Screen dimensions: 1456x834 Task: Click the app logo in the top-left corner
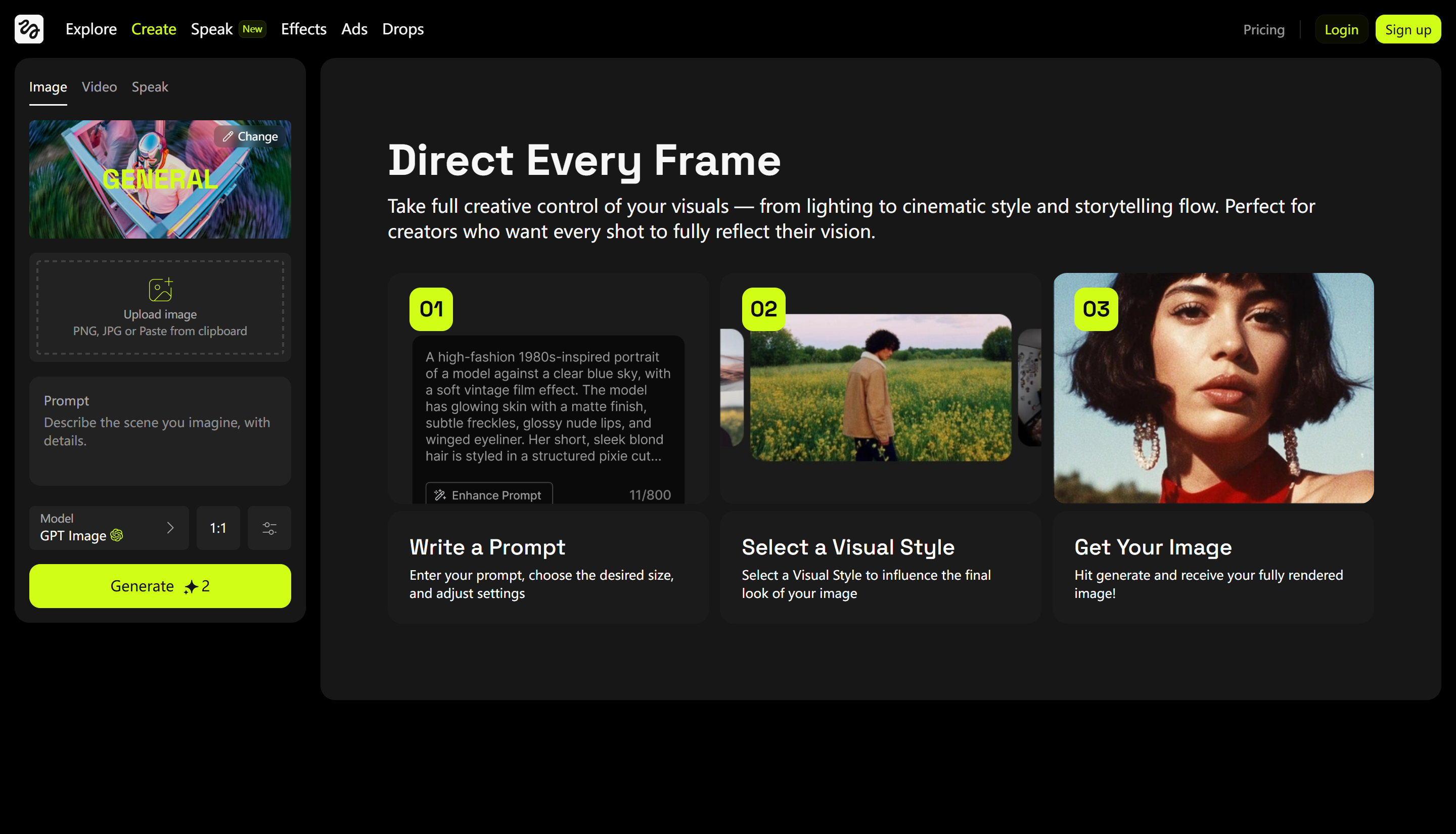click(x=29, y=29)
